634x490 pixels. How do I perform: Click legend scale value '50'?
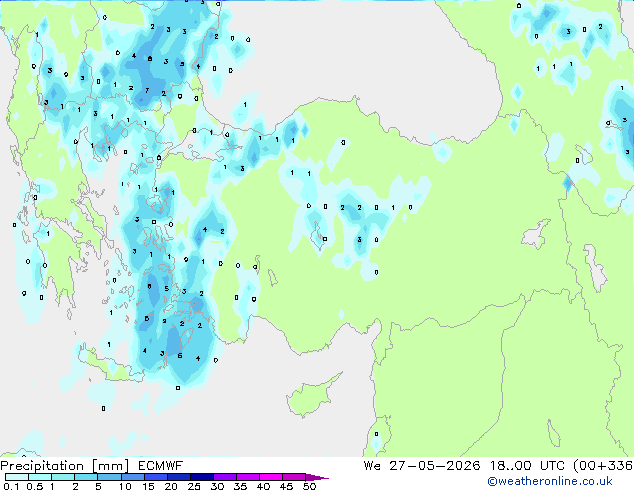click(309, 486)
